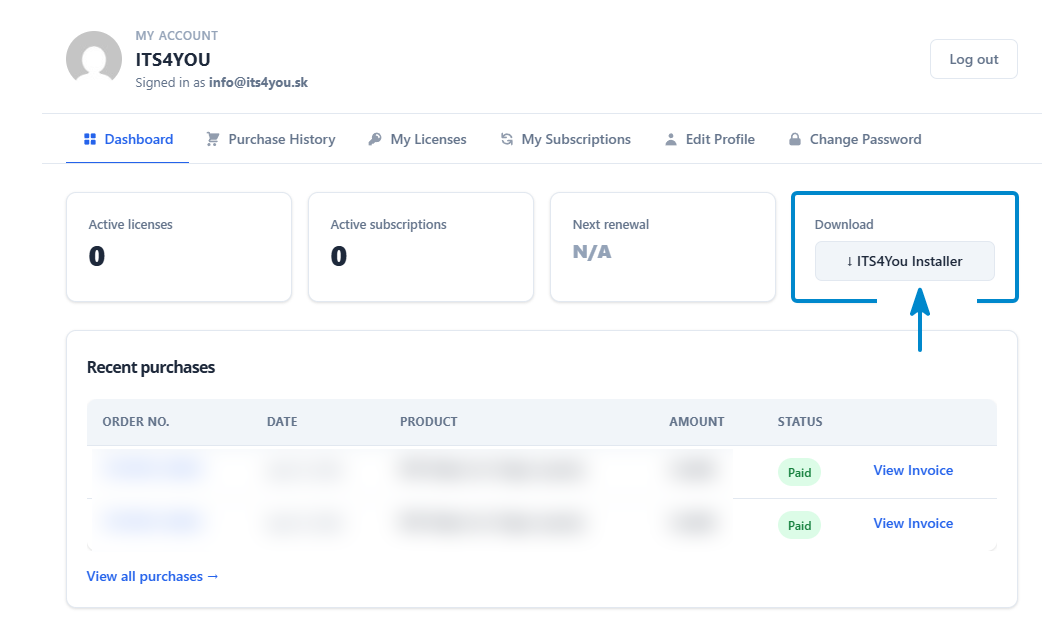1052x628 pixels.
Task: Click the AMOUNT column header
Action: pyautogui.click(x=696, y=422)
